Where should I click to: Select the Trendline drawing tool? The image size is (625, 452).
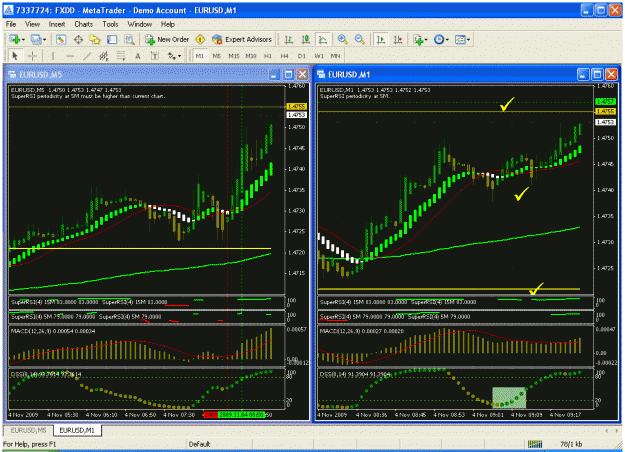point(87,56)
